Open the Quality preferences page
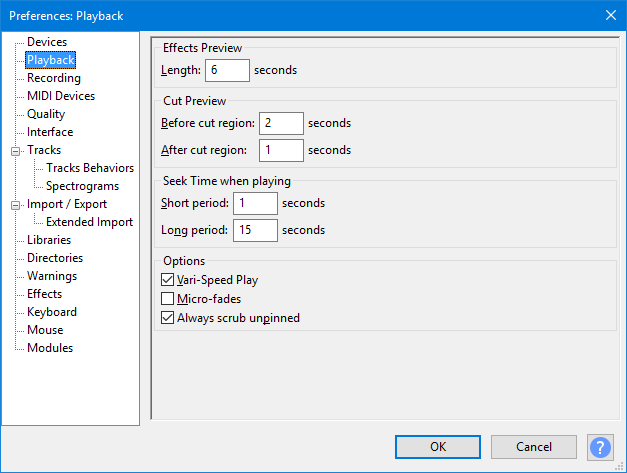 tap(46, 114)
